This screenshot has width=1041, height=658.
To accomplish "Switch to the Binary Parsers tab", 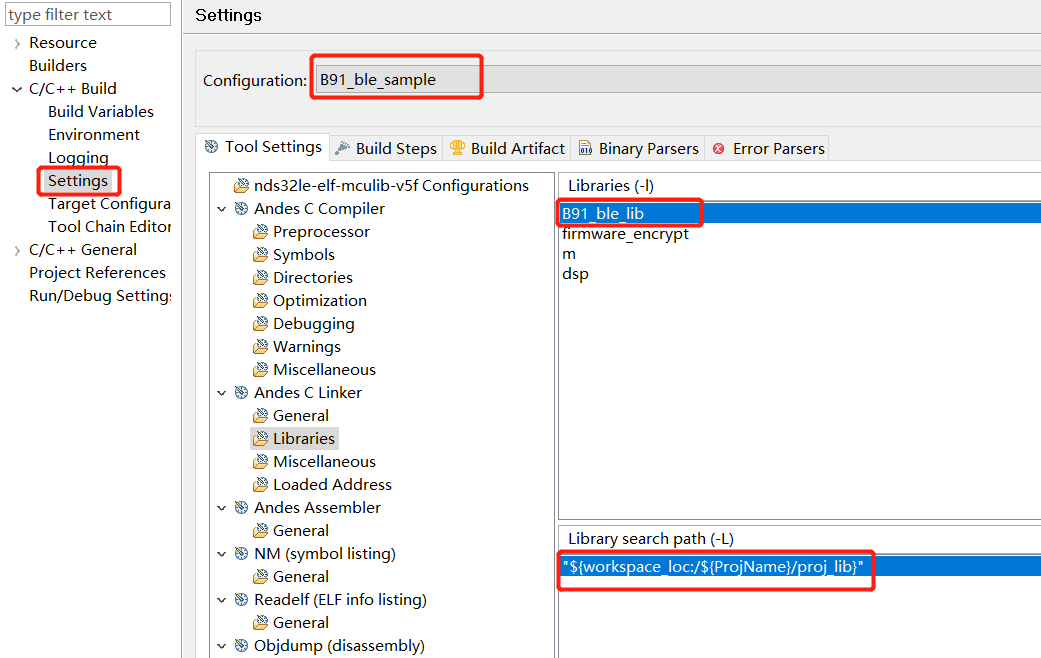I will click(x=638, y=148).
